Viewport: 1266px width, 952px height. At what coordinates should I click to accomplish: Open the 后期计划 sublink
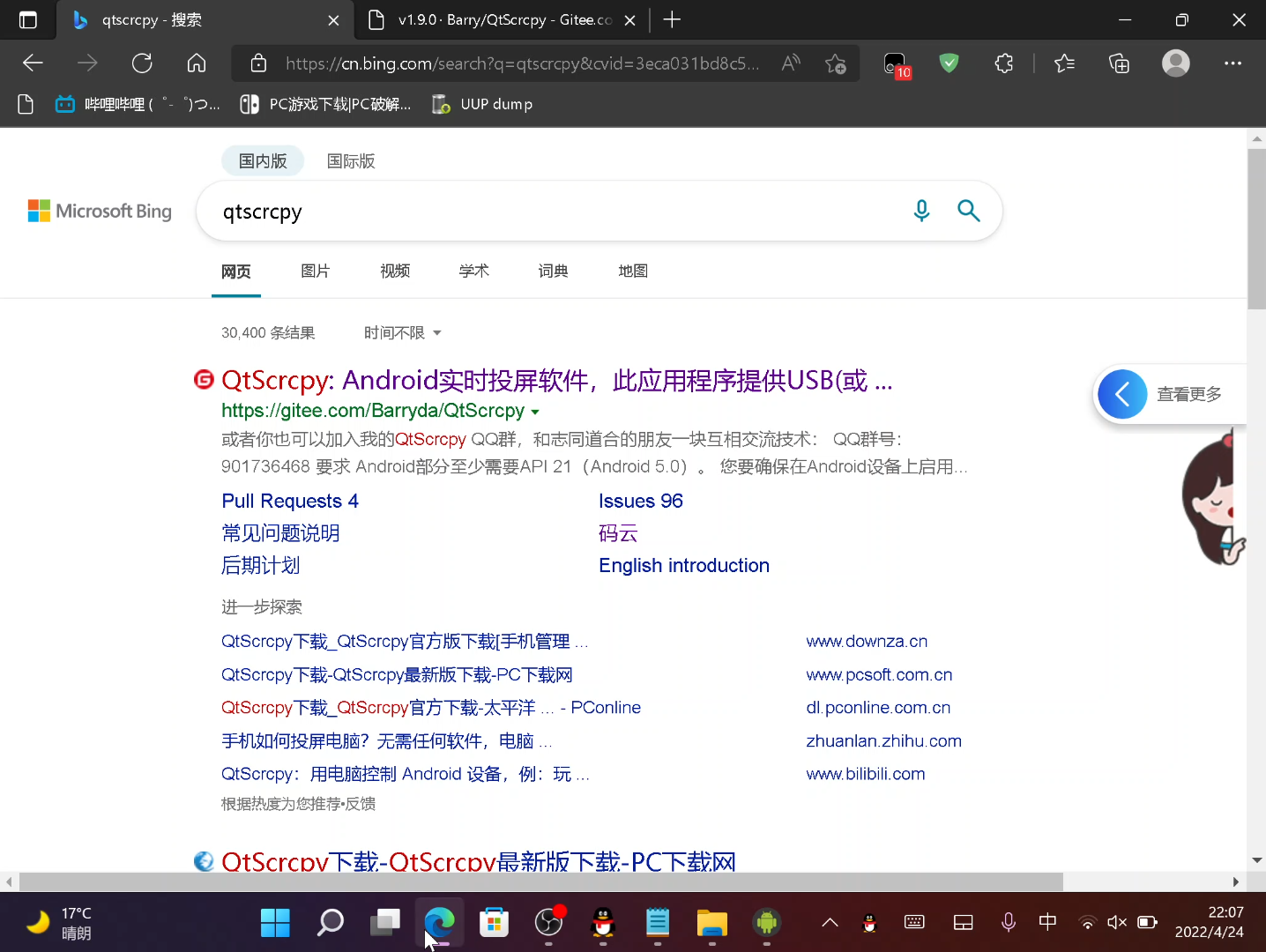point(261,565)
